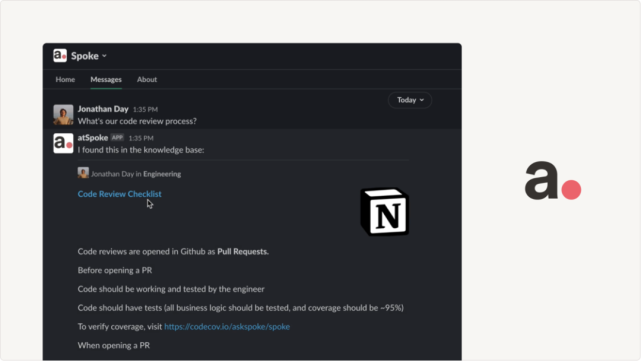The width and height of the screenshot is (641, 361).
Task: Open the codecov.io/askspoke/spoke link
Action: click(227, 327)
